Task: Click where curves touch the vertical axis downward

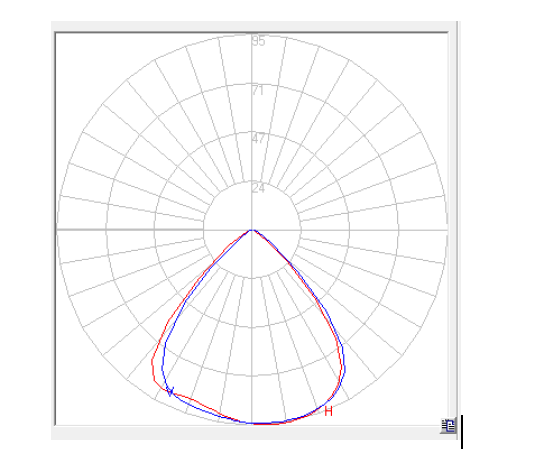Action: [x=252, y=423]
